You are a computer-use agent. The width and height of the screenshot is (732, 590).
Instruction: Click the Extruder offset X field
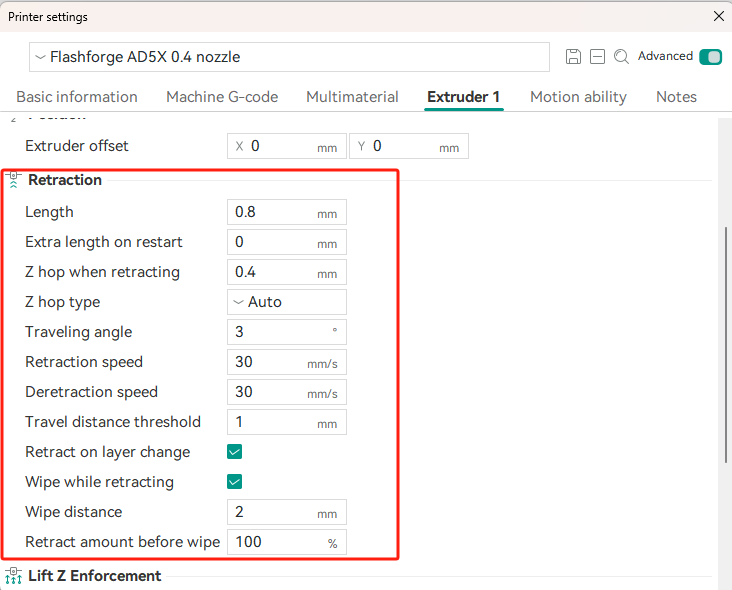pos(287,146)
